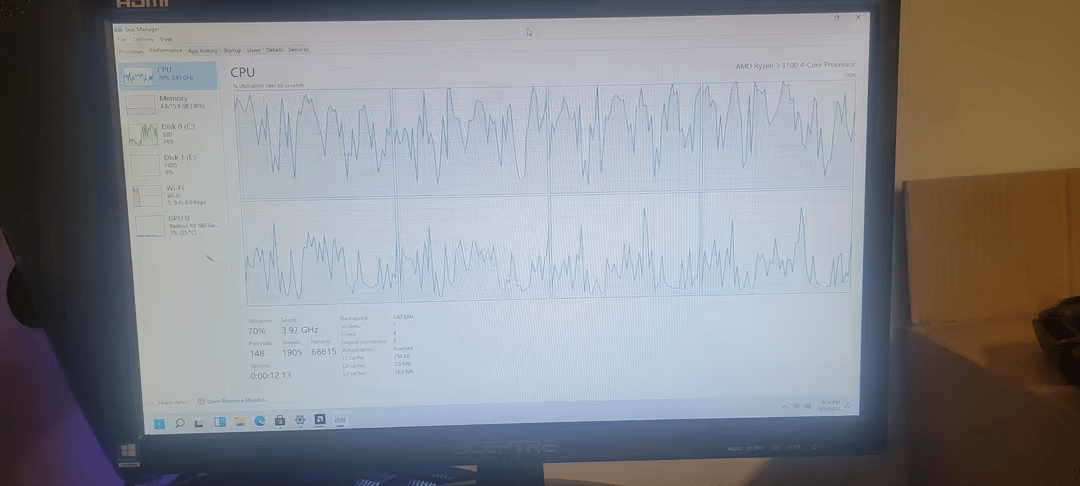This screenshot has width=1080, height=486.
Task: Open the Users tab
Action: tap(253, 50)
